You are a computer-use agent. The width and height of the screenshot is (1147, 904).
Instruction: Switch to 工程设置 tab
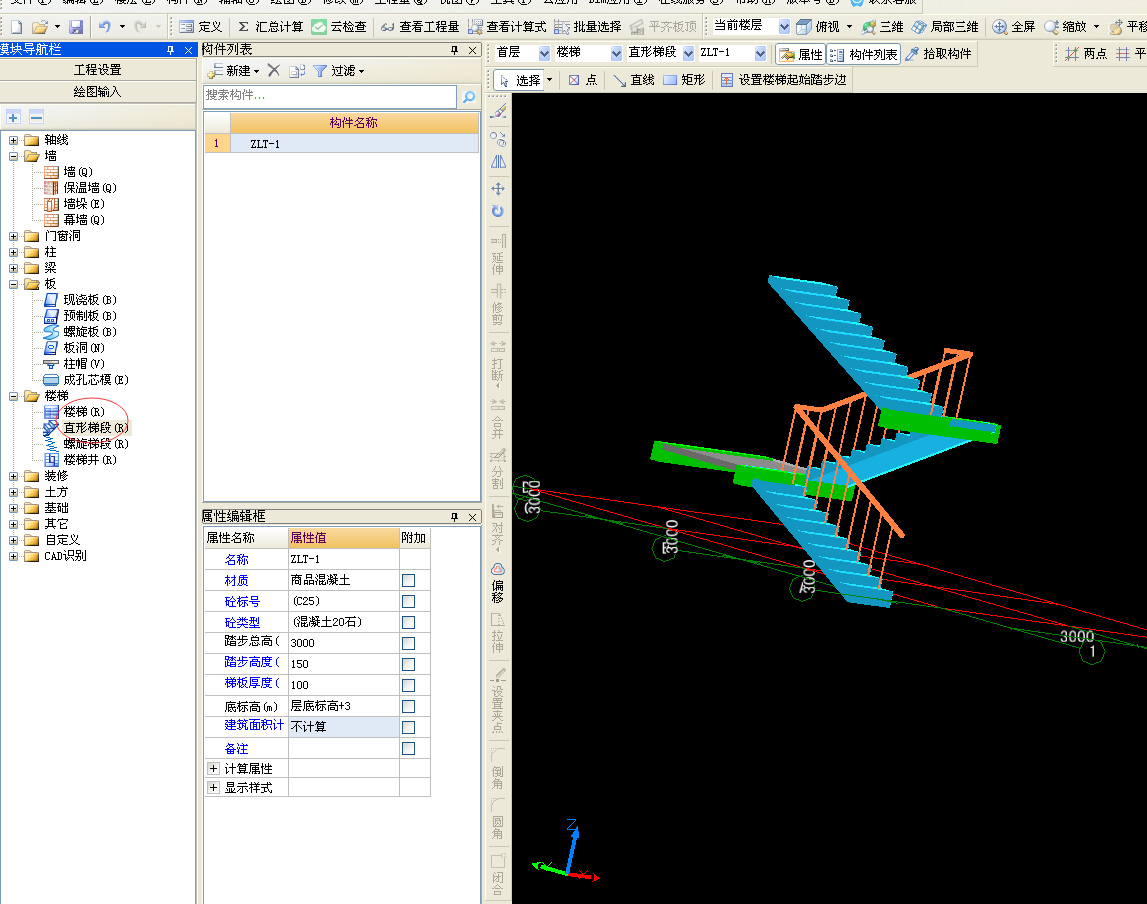(x=97, y=69)
